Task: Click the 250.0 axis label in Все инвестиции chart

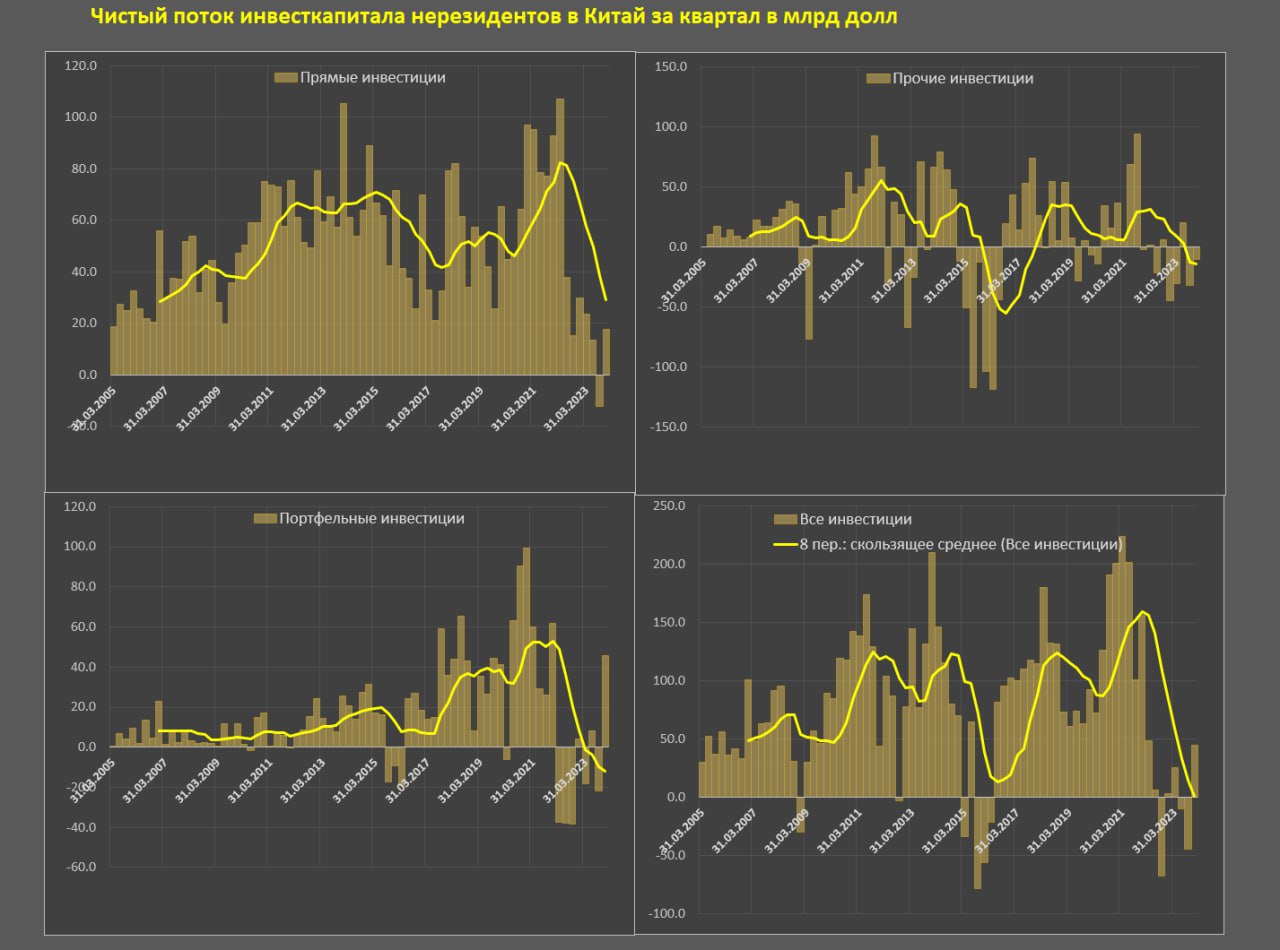Action: coord(667,506)
